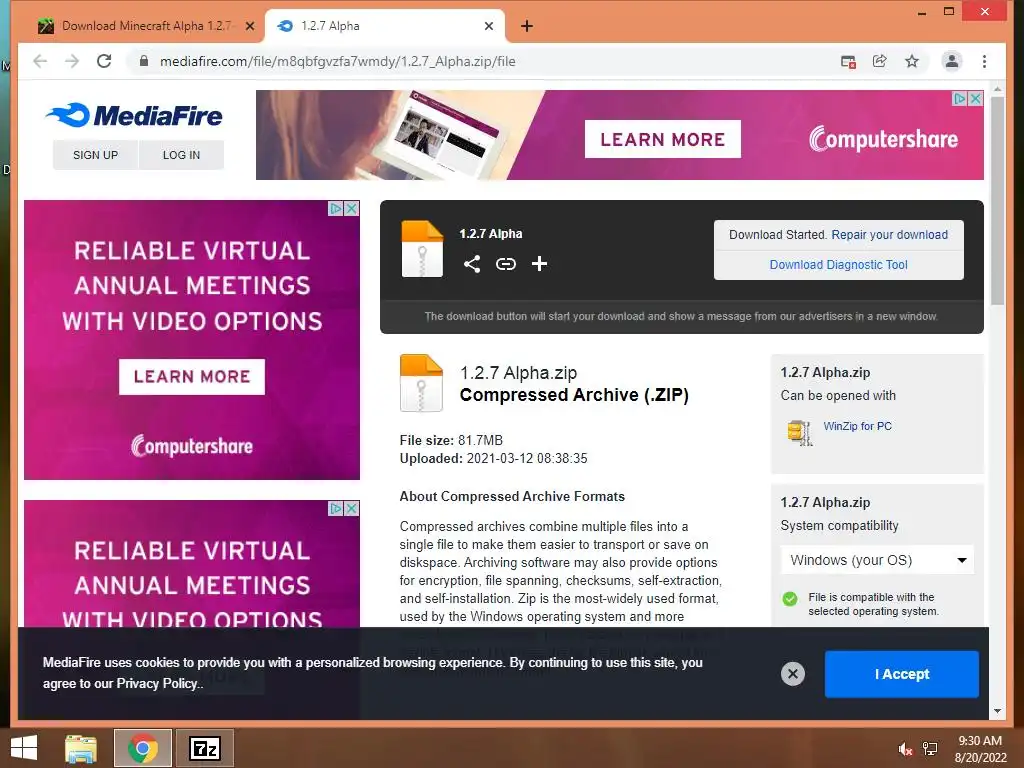
Task: Click the padlock site info icon
Action: [144, 61]
